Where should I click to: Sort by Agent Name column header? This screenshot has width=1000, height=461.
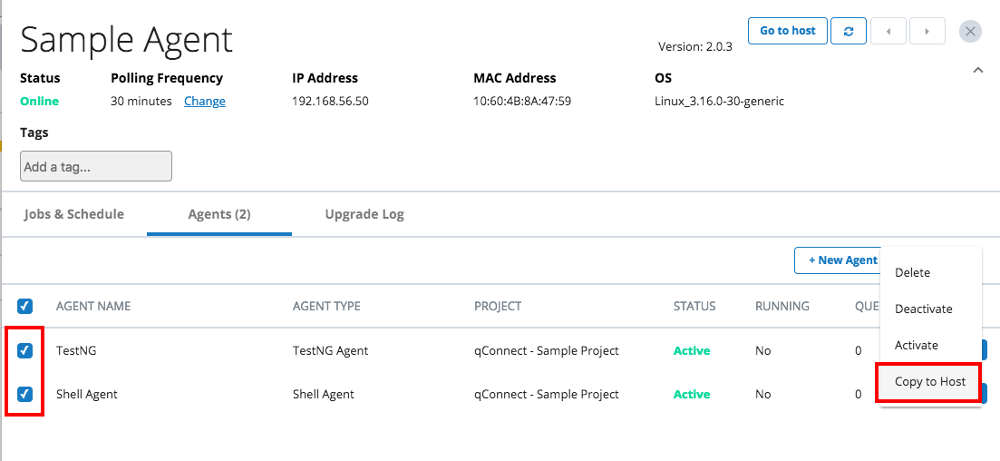pos(93,306)
